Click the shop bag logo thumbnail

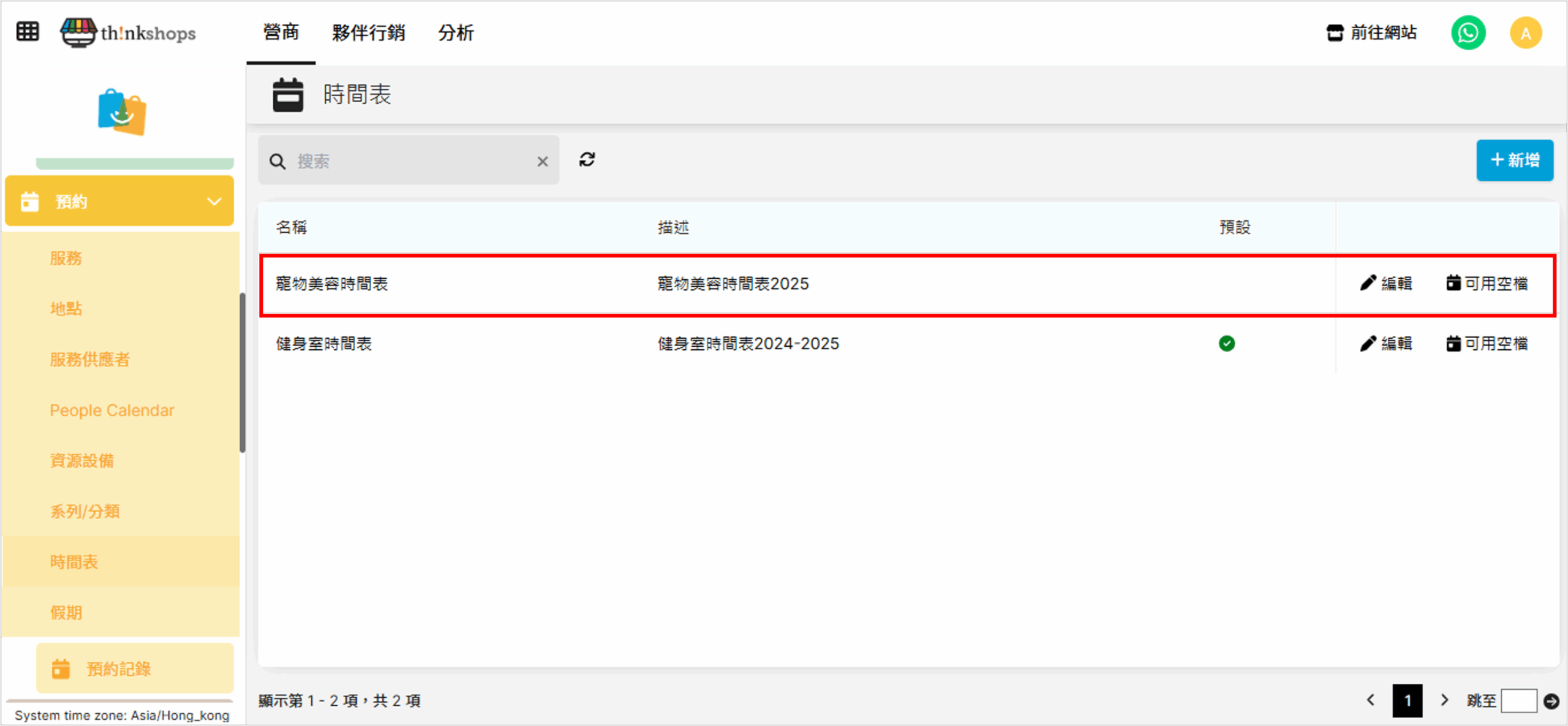[x=122, y=112]
